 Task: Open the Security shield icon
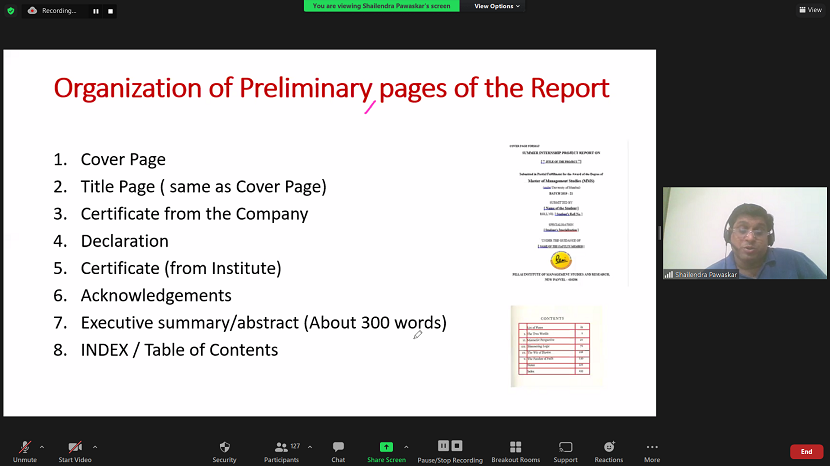(224, 449)
